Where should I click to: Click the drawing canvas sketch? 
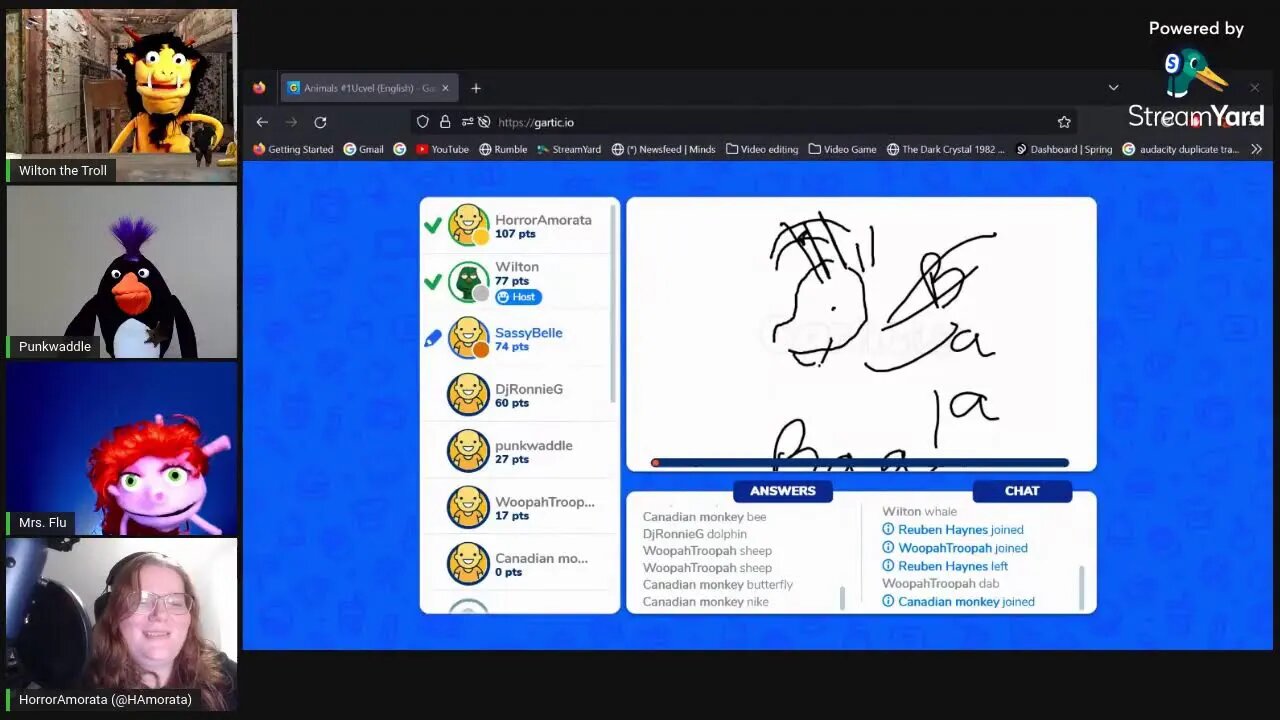[x=861, y=334]
